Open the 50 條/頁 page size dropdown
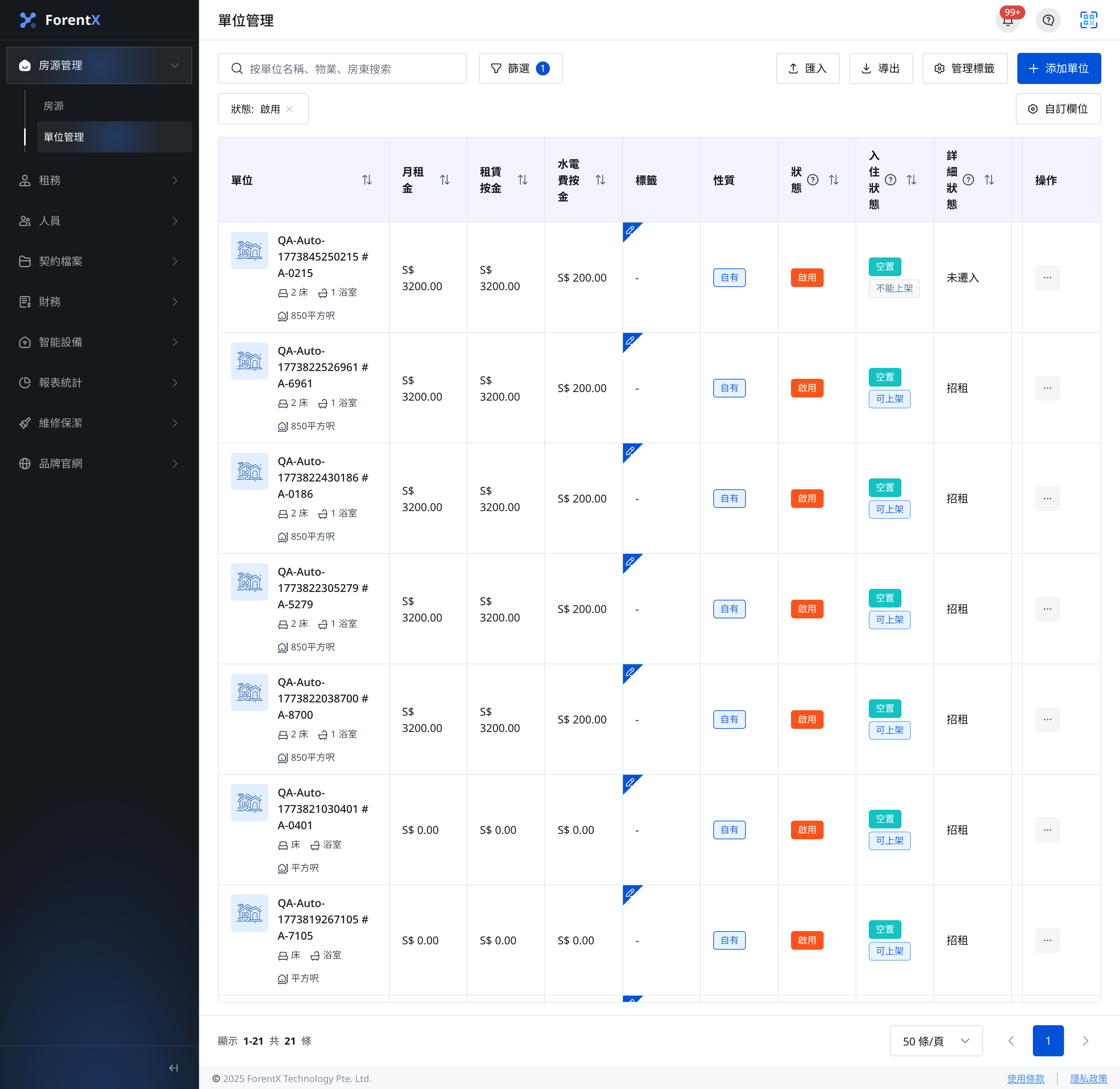 click(x=936, y=1041)
